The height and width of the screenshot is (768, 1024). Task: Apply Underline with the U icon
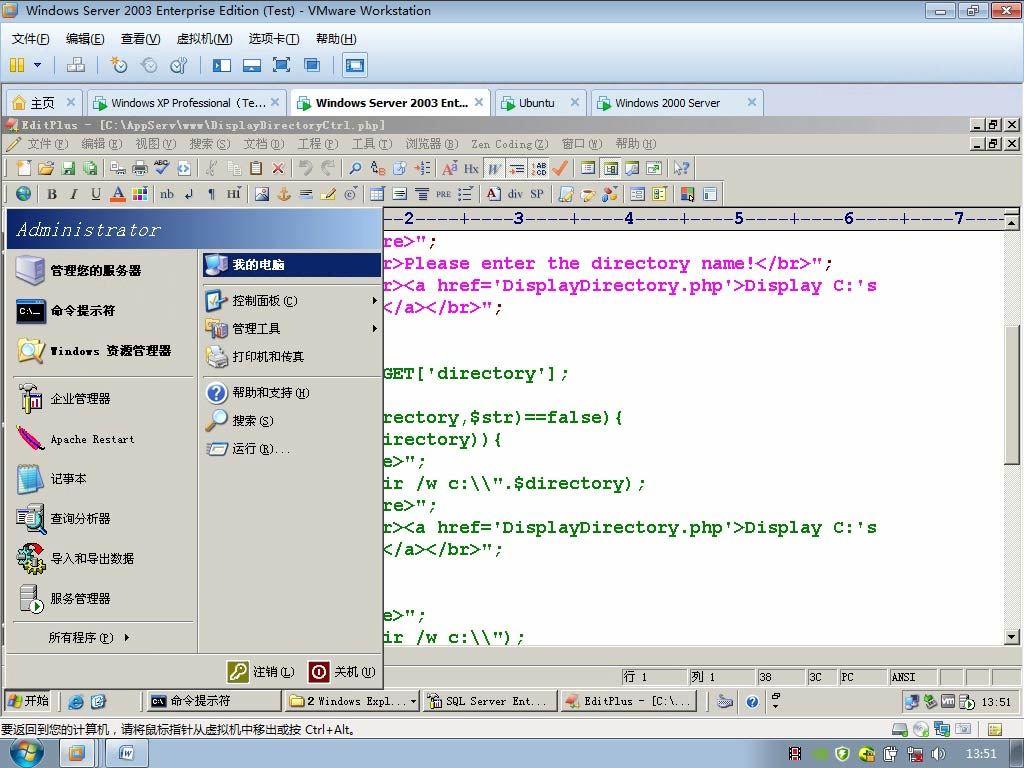tap(96, 194)
